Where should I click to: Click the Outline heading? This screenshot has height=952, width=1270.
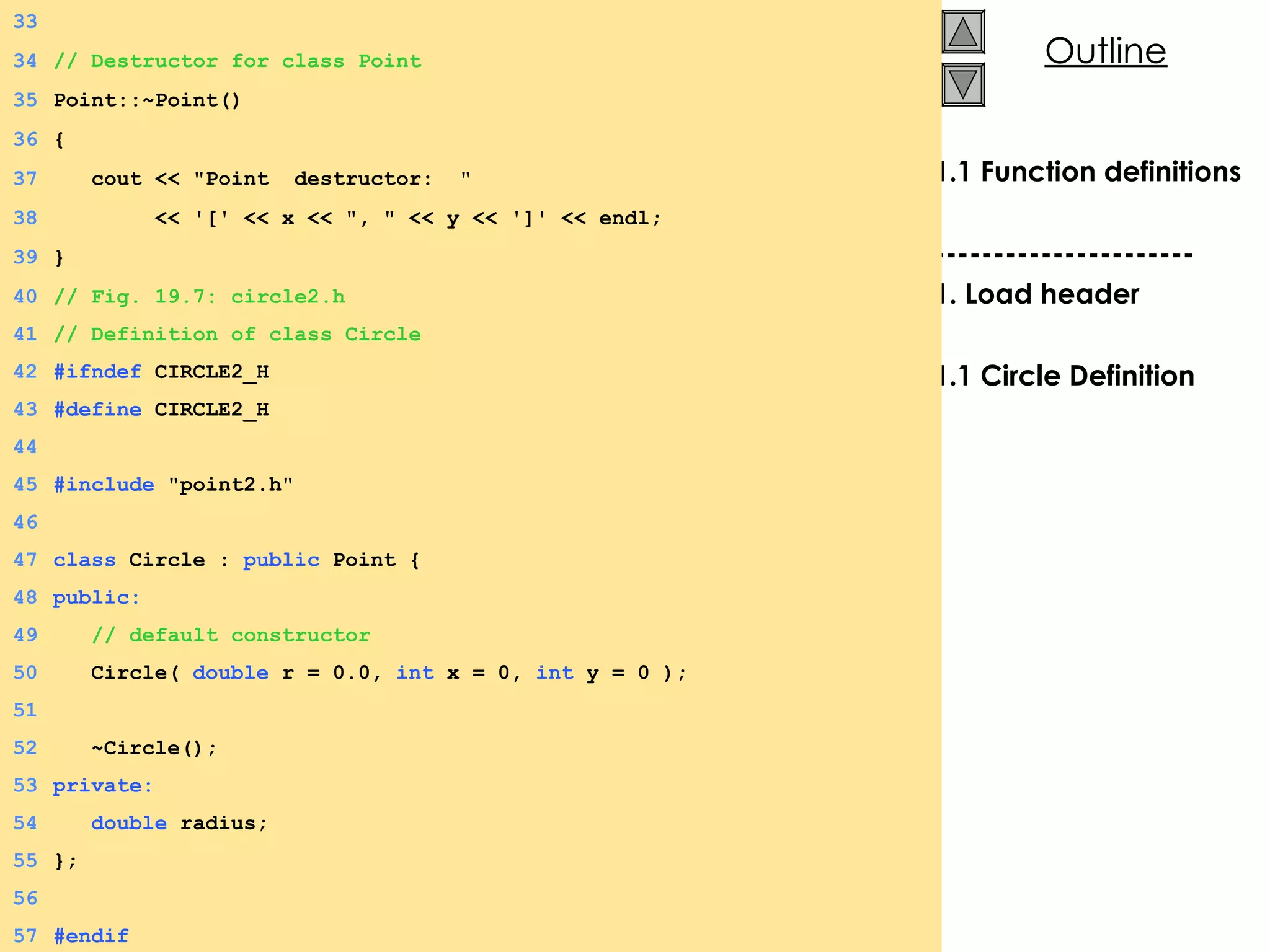point(1106,51)
